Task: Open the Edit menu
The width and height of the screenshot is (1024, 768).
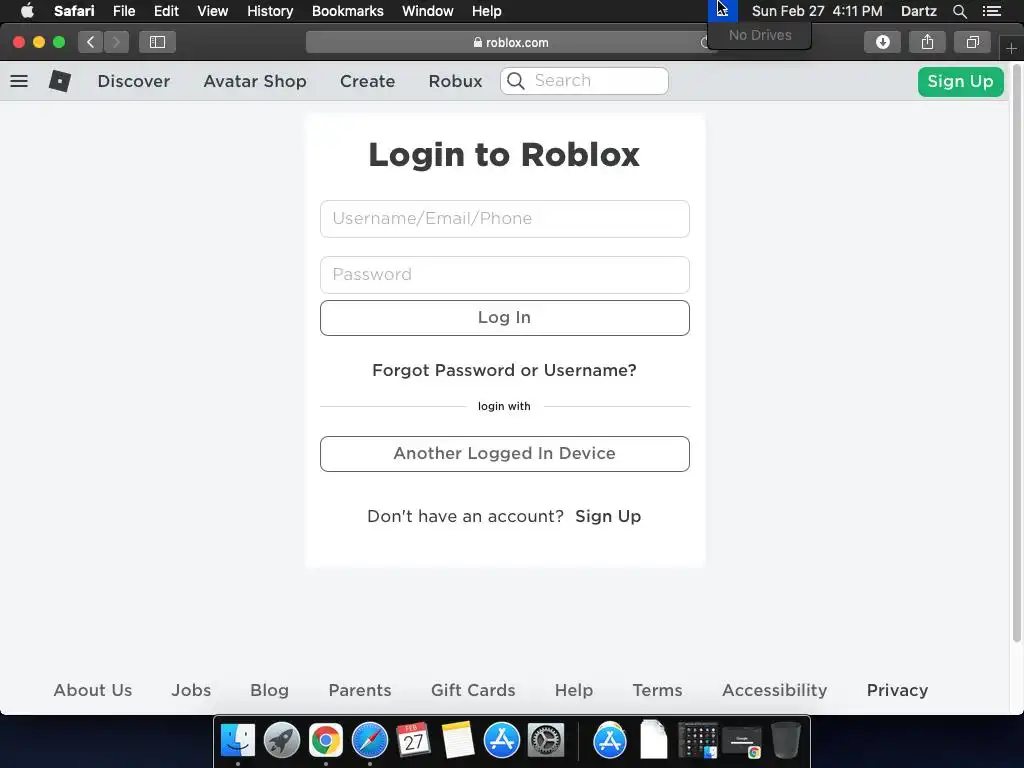Action: coord(166,11)
